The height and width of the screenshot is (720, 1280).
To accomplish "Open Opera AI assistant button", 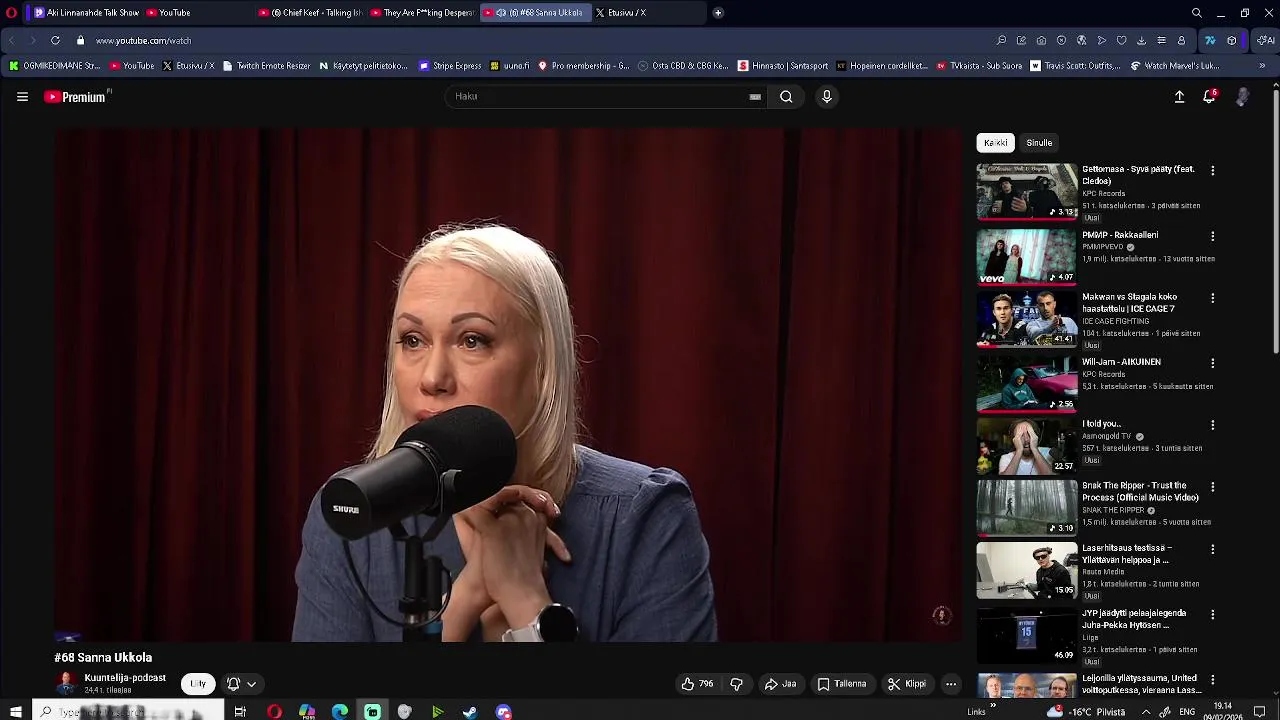I will point(1266,40).
